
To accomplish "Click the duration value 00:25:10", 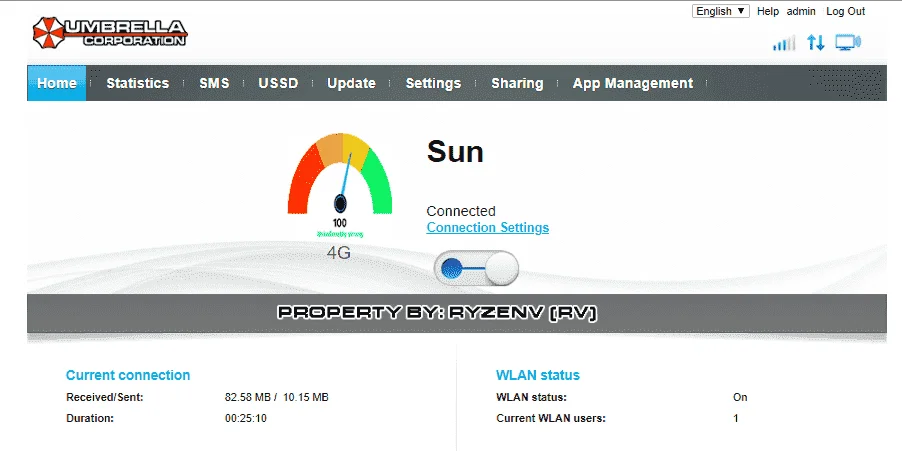I will [x=246, y=418].
